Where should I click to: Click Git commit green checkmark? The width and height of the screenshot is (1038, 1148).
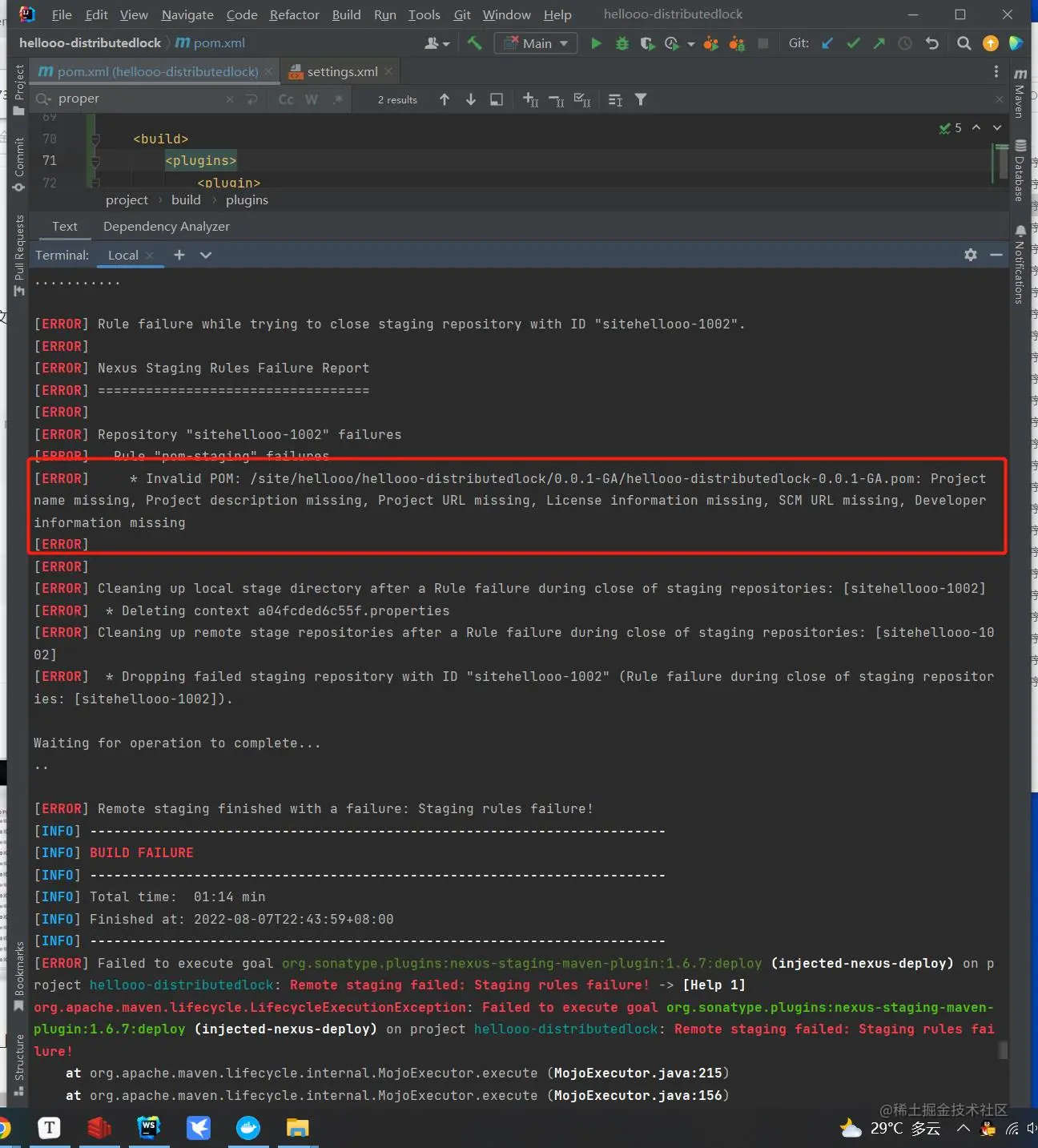[854, 43]
